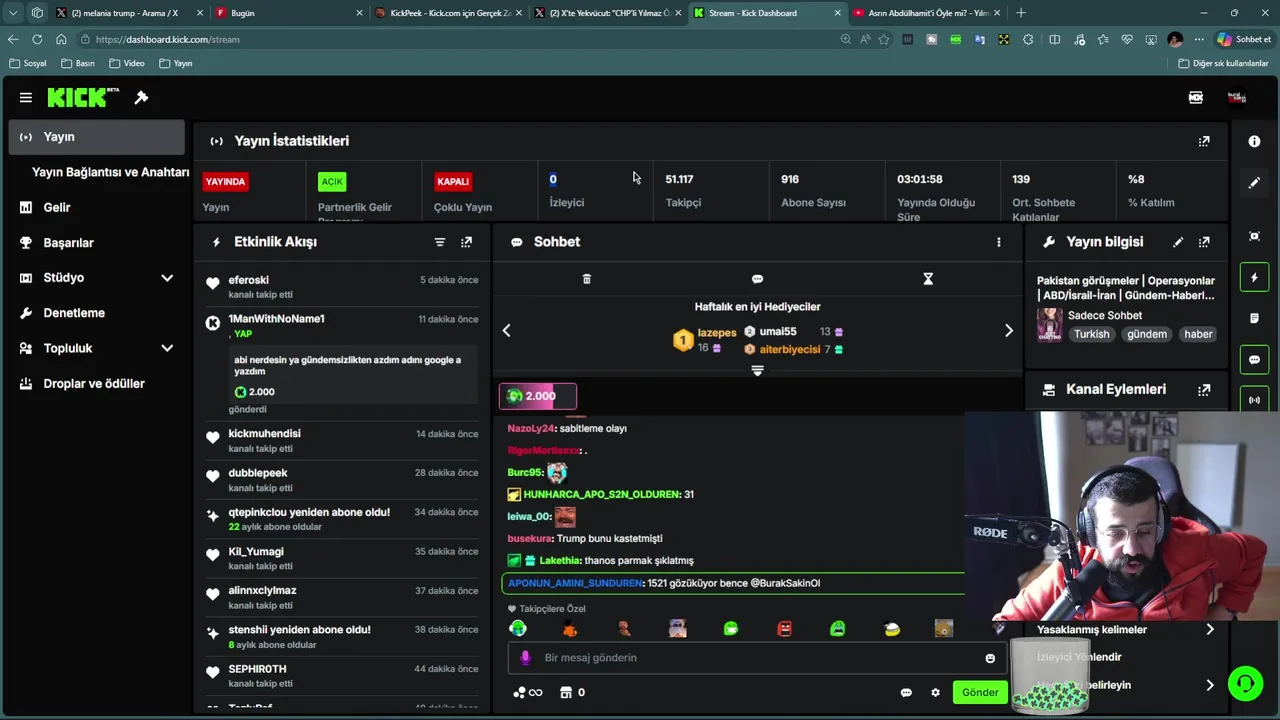1280x720 pixels.
Task: Click the Sadece Sohbet category thumbnail
Action: tap(1049, 325)
